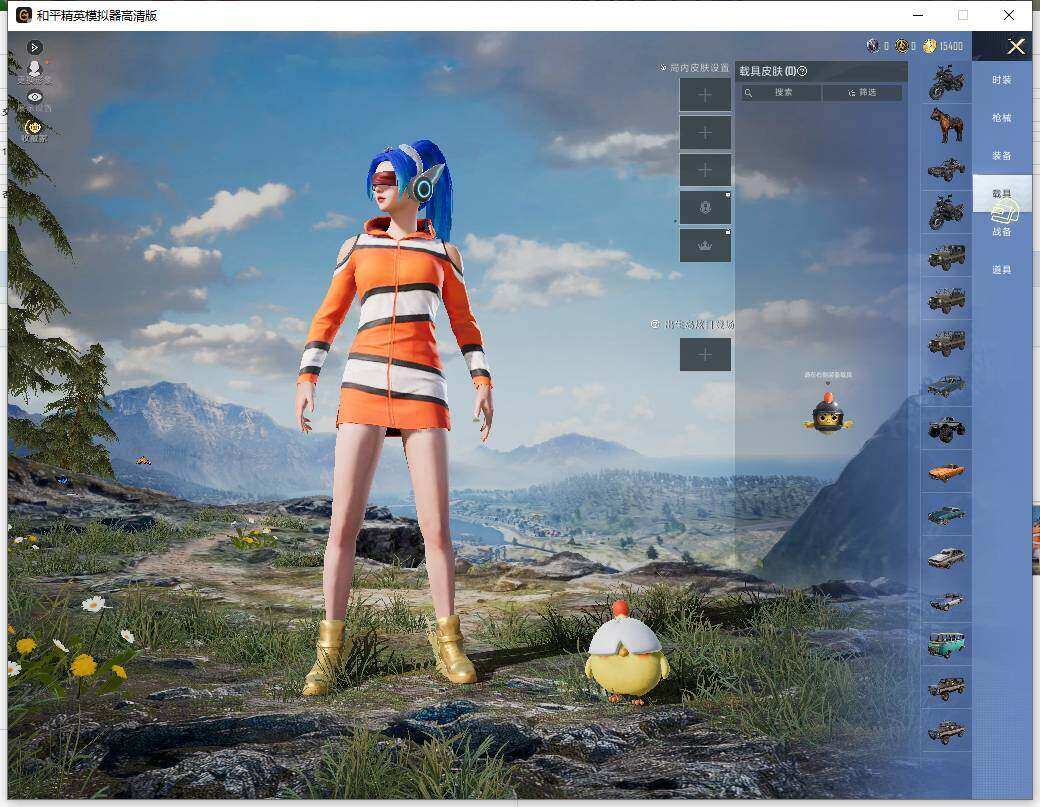Open the slot with the person emblem
1040x807 pixels.
tap(705, 208)
